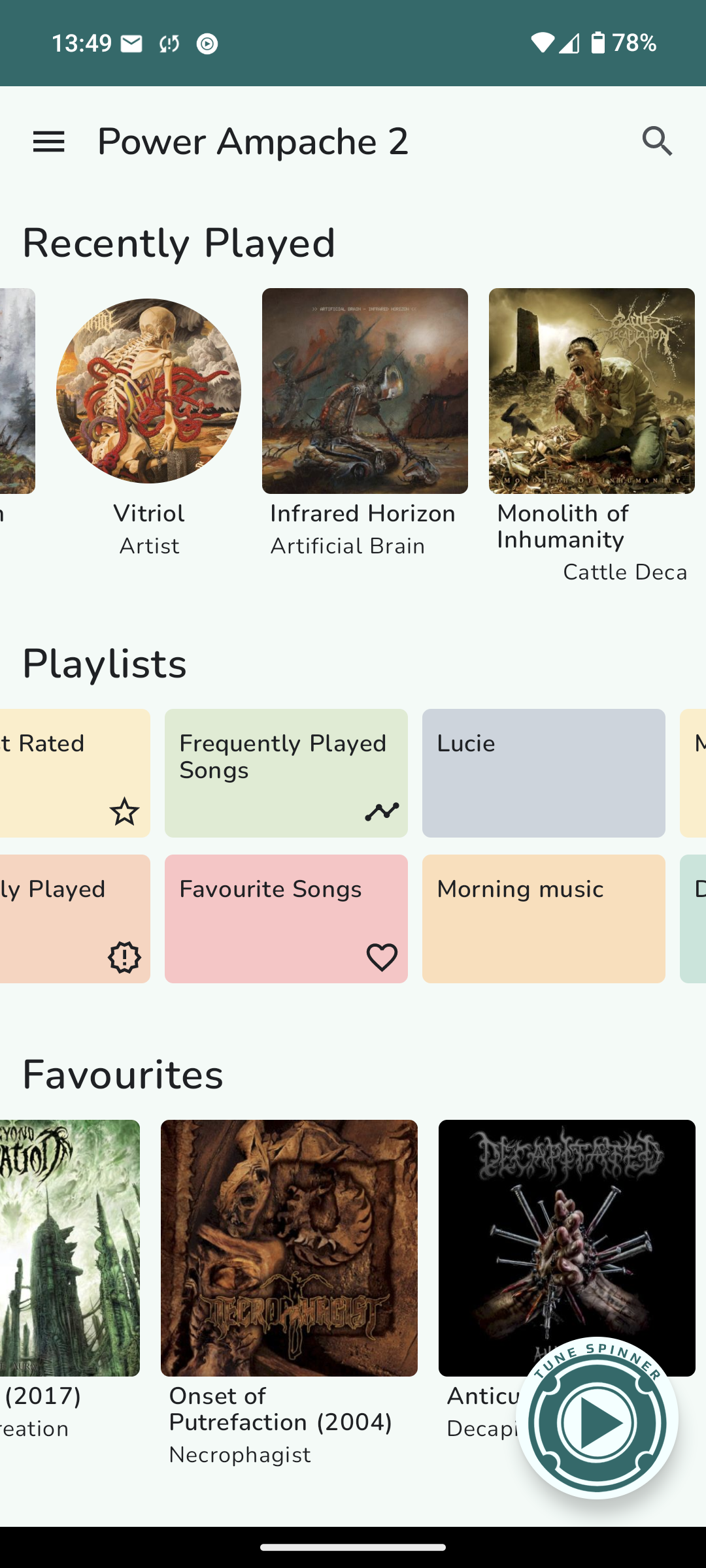Screen dimensions: 706x1568
Task: Open the Monolith of Inhumanity album cover
Action: tap(592, 391)
